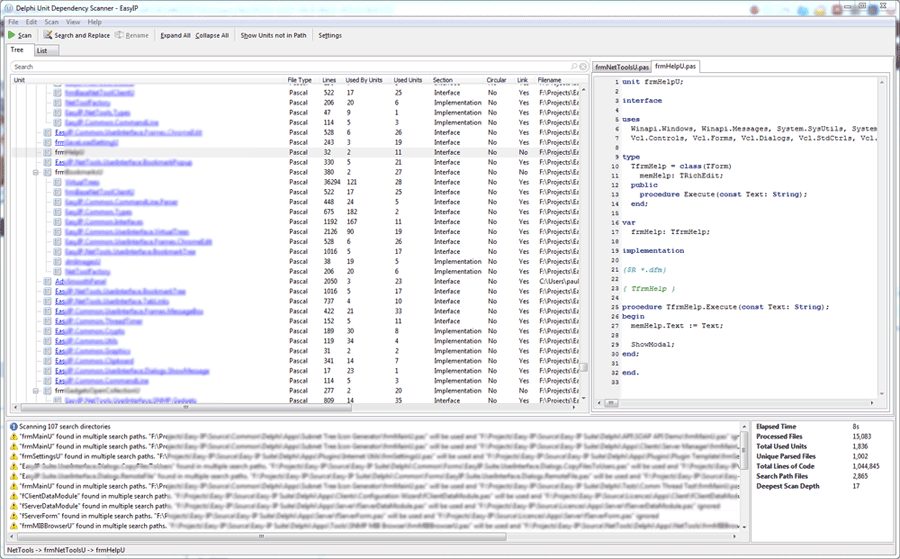Screen dimensions: 900x559
Task: Switch to the frmNetToolsU.pas editor tab
Action: point(622,67)
